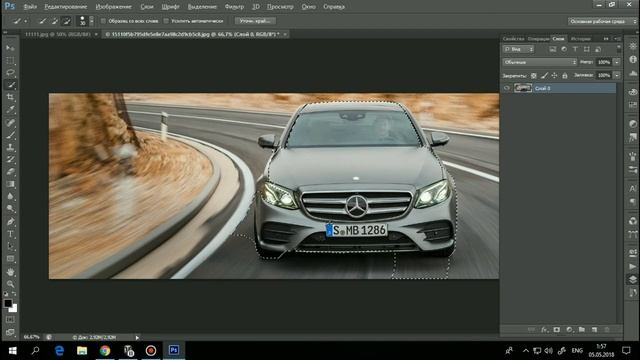Open the Редактирование menu
640x360 pixels.
tap(66, 7)
